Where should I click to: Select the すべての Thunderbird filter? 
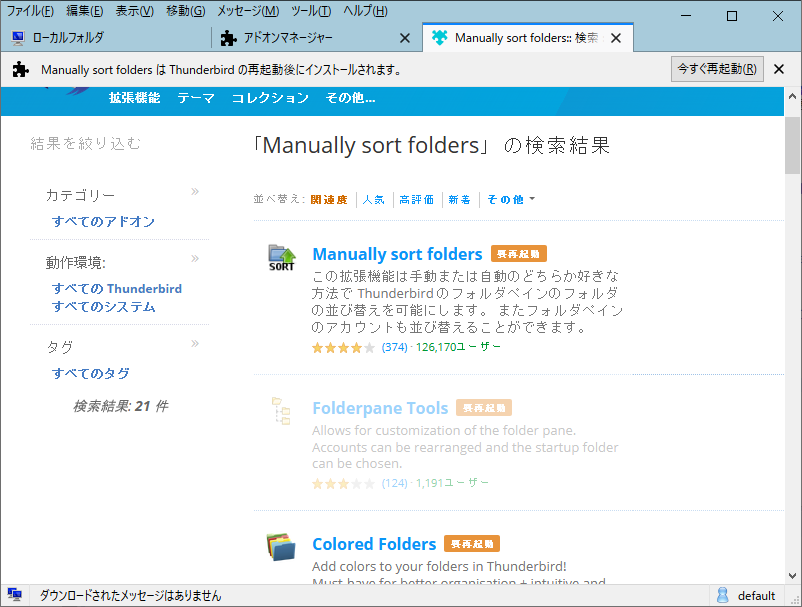click(x=117, y=288)
